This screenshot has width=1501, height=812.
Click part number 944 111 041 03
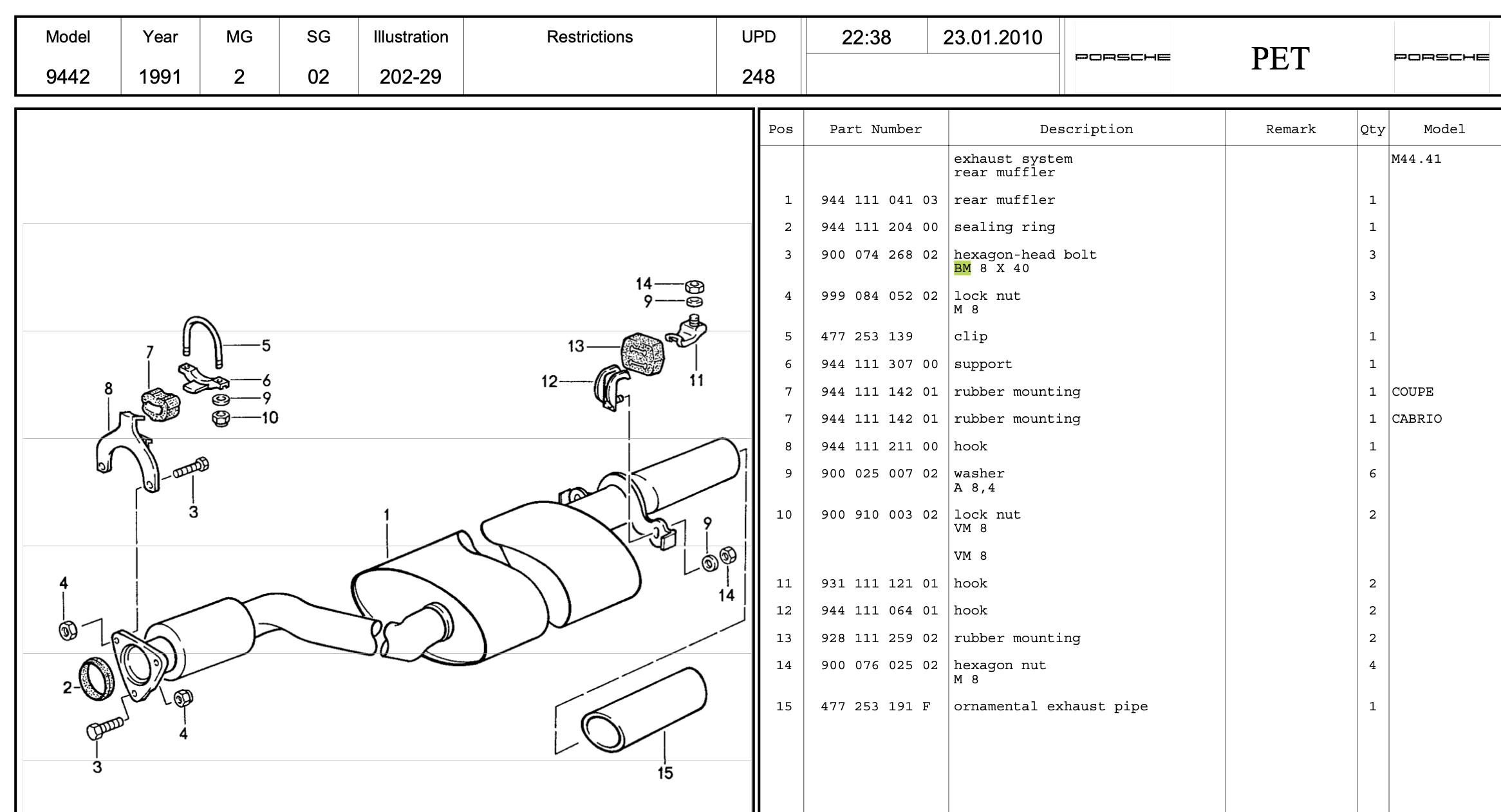pos(879,200)
